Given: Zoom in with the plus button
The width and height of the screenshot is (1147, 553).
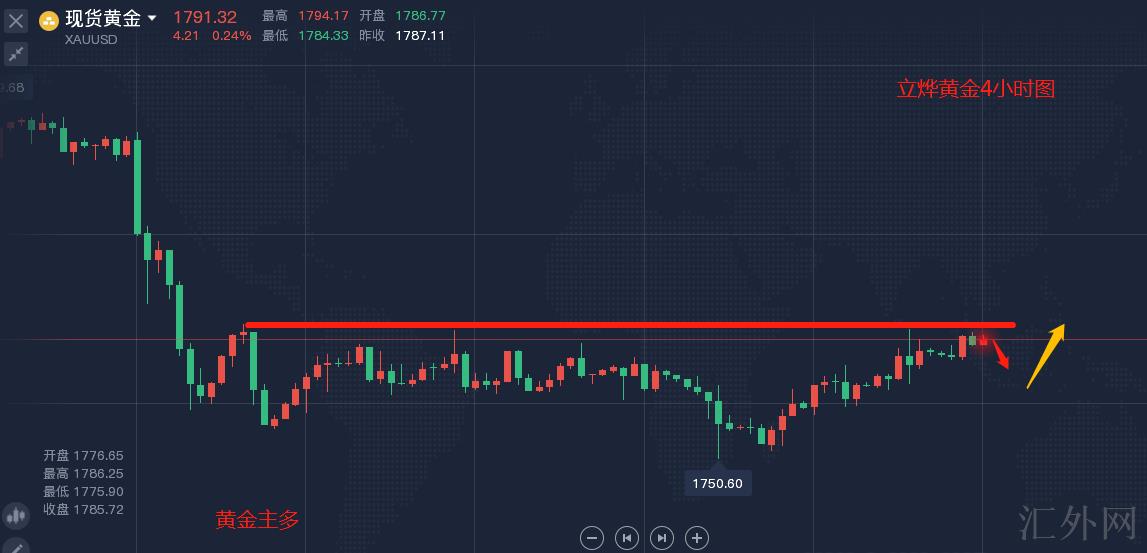Looking at the screenshot, I should [697, 538].
